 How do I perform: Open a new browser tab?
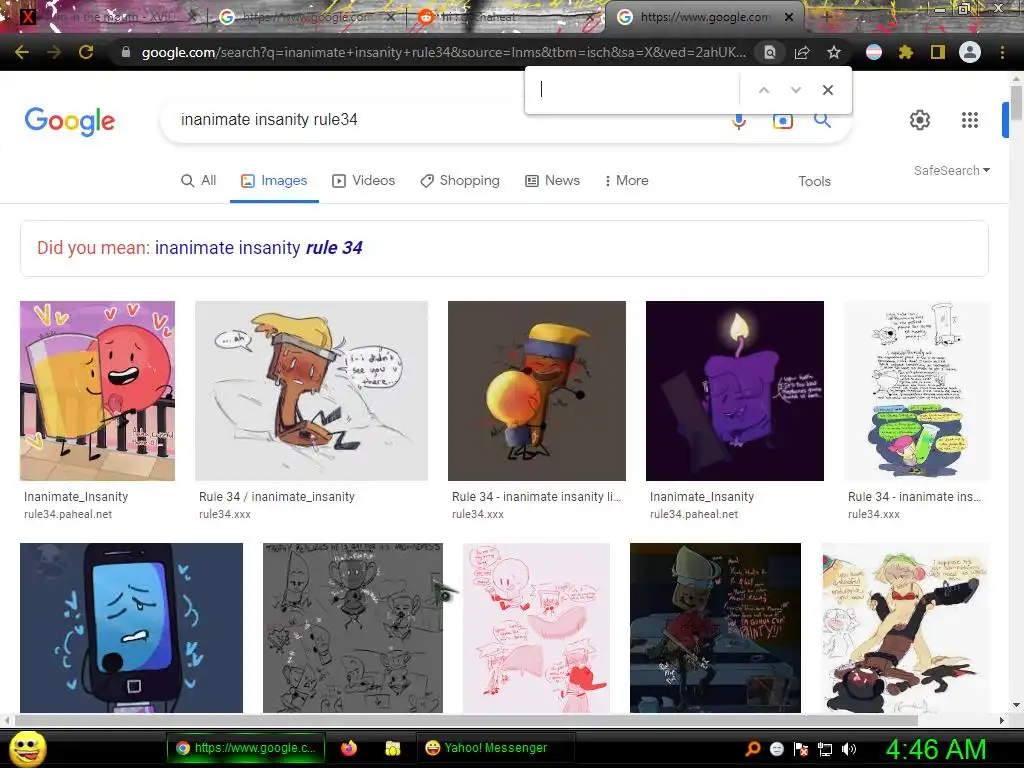(827, 17)
